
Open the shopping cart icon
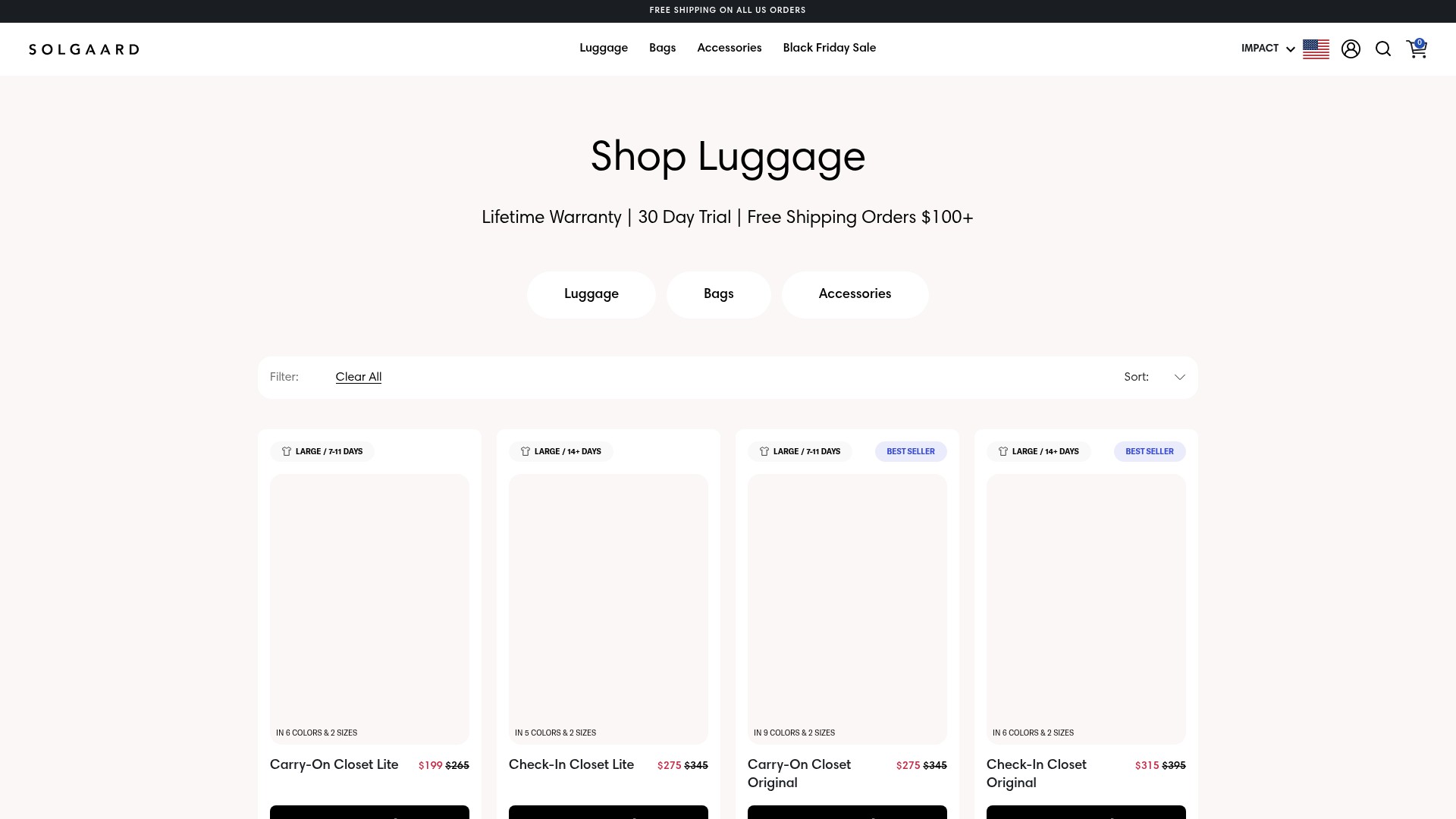(1417, 49)
